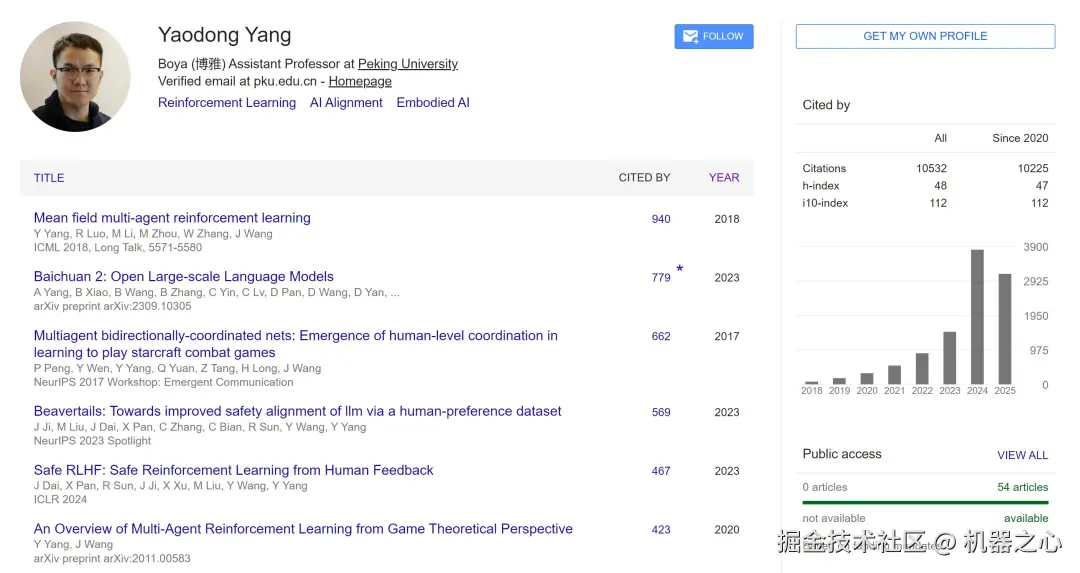Select the Embodied AI interest tag

(x=433, y=103)
